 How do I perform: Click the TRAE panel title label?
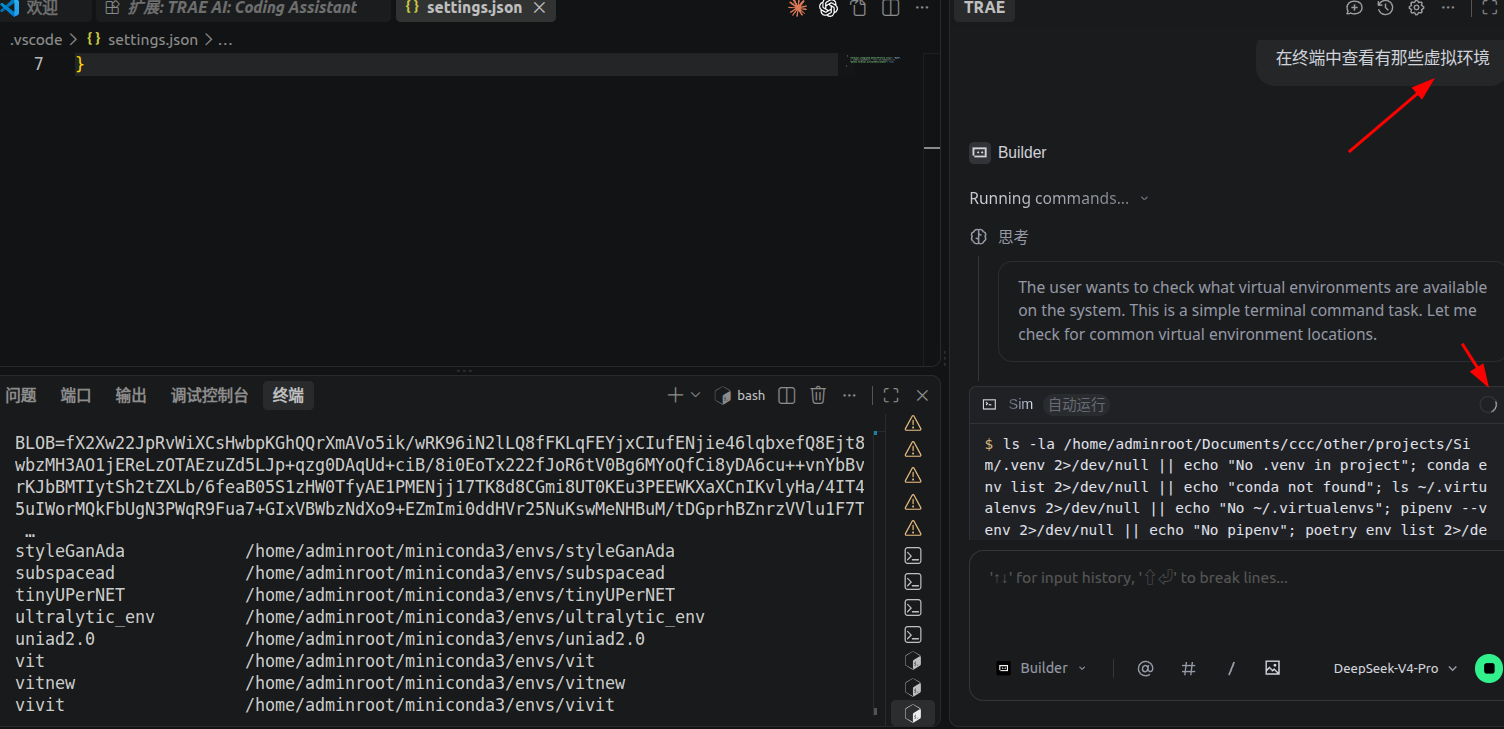coord(985,8)
